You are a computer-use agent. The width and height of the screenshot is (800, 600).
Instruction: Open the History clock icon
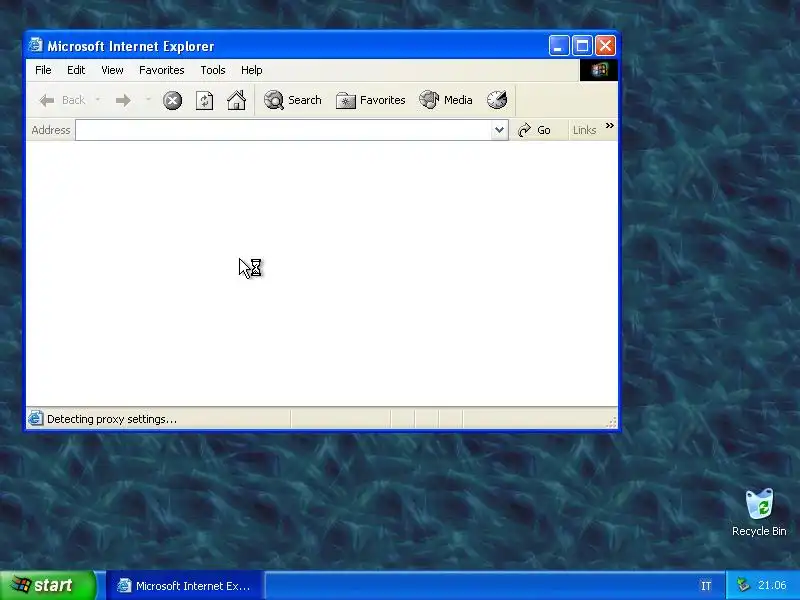click(x=497, y=100)
